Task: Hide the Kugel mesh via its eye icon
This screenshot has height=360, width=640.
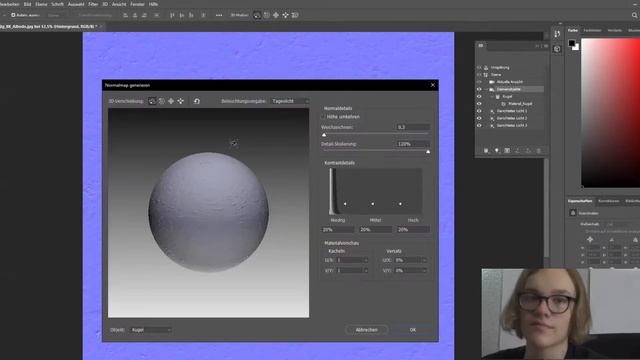Action: (x=479, y=96)
